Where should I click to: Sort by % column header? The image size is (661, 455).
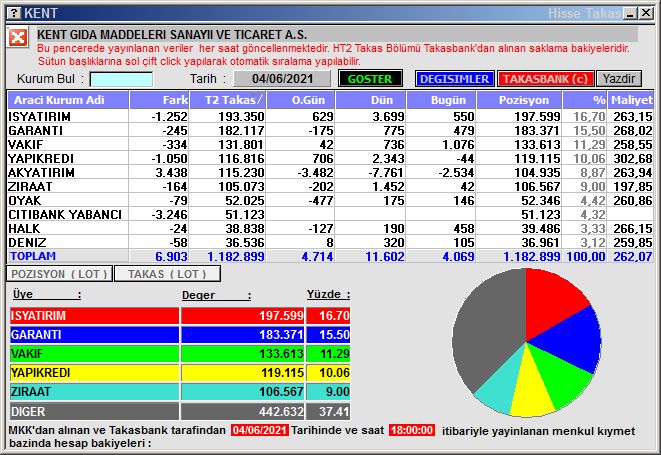coord(585,100)
